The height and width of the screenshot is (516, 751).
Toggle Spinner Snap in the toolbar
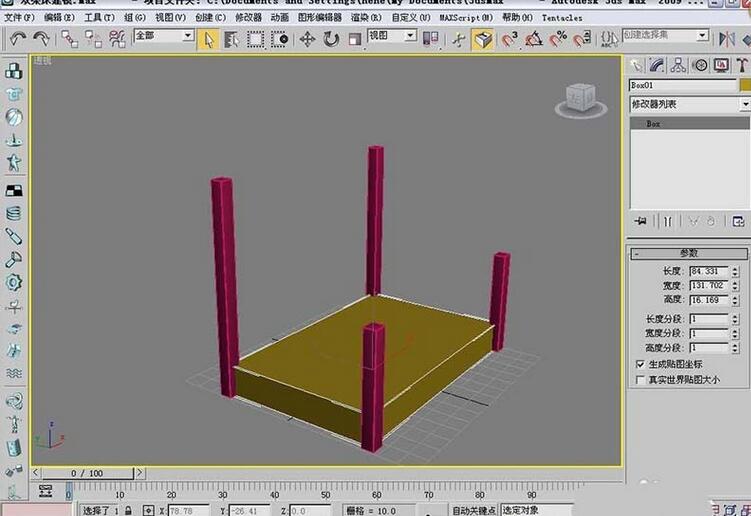(x=582, y=39)
